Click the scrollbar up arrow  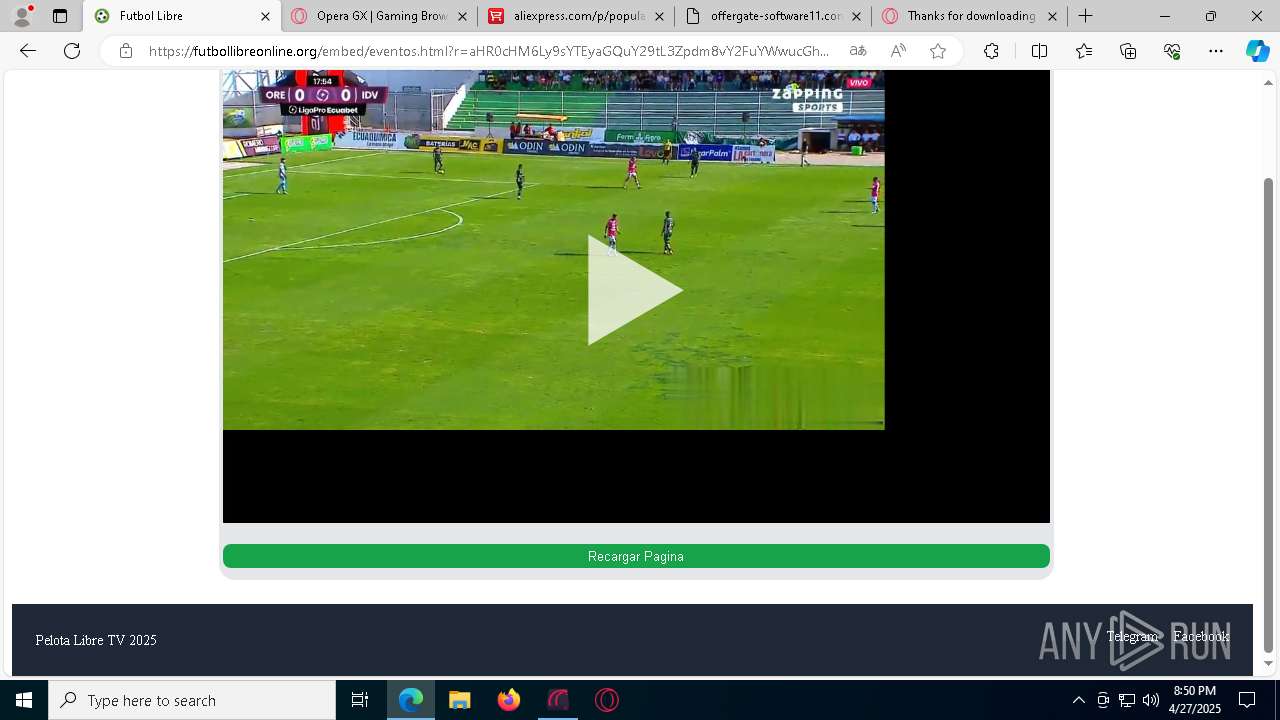(1269, 82)
